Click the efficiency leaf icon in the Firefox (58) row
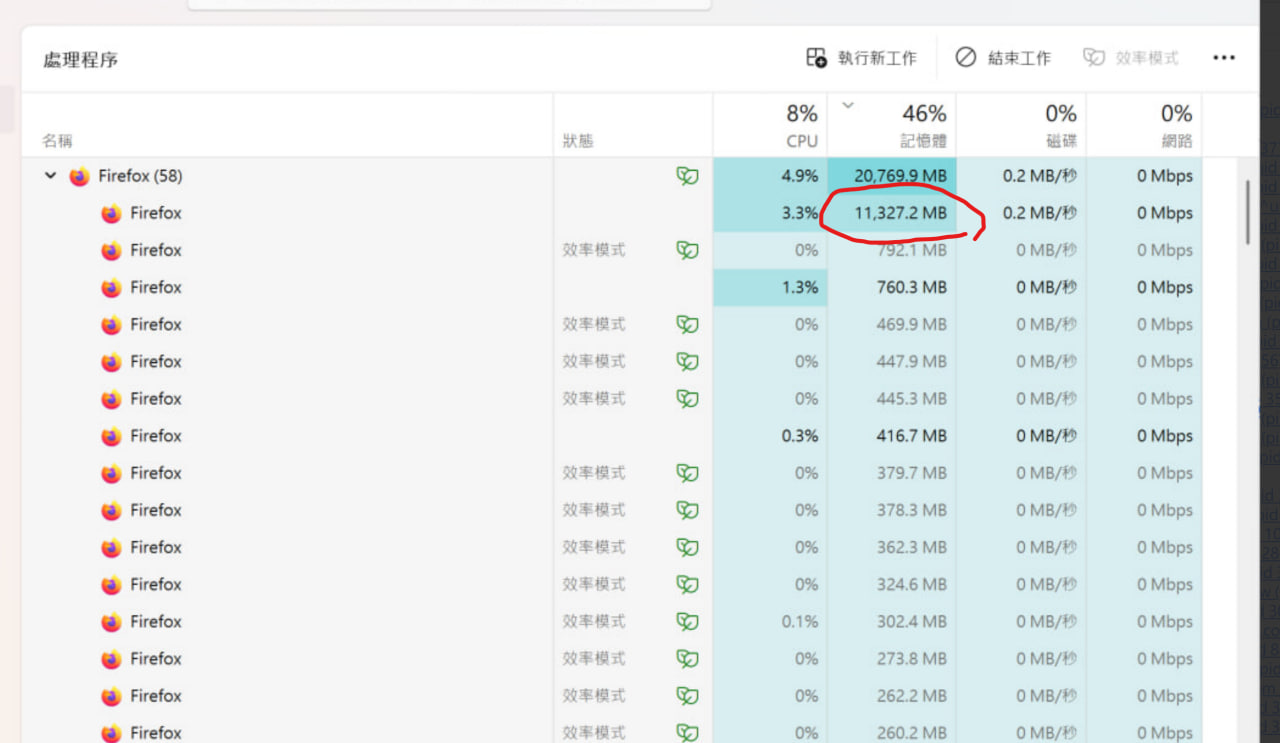This screenshot has width=1280, height=743. pyautogui.click(x=687, y=177)
